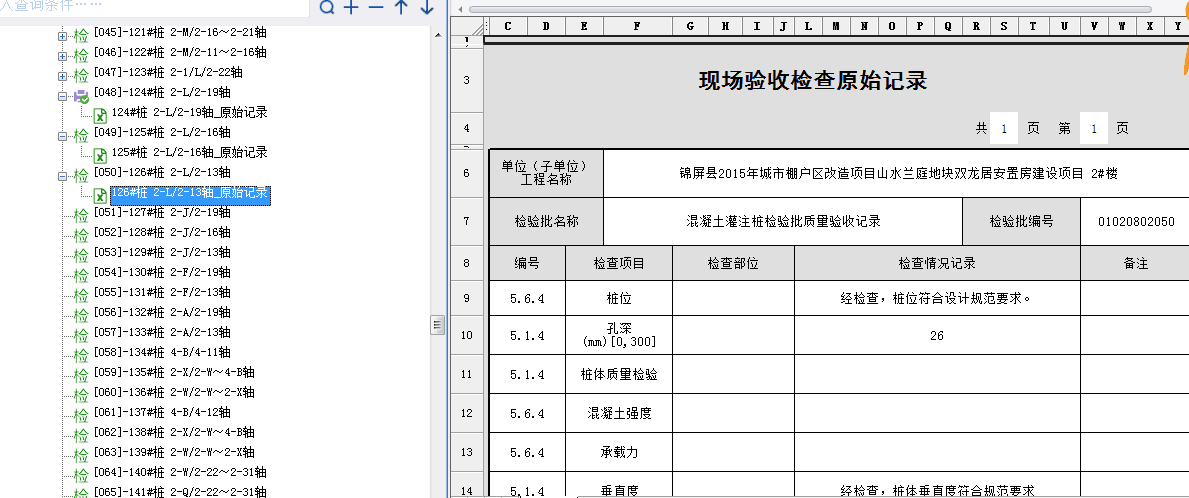Click Excel icon of 124#桩 原始记录
This screenshot has height=498, width=1189.
pyautogui.click(x=100, y=115)
